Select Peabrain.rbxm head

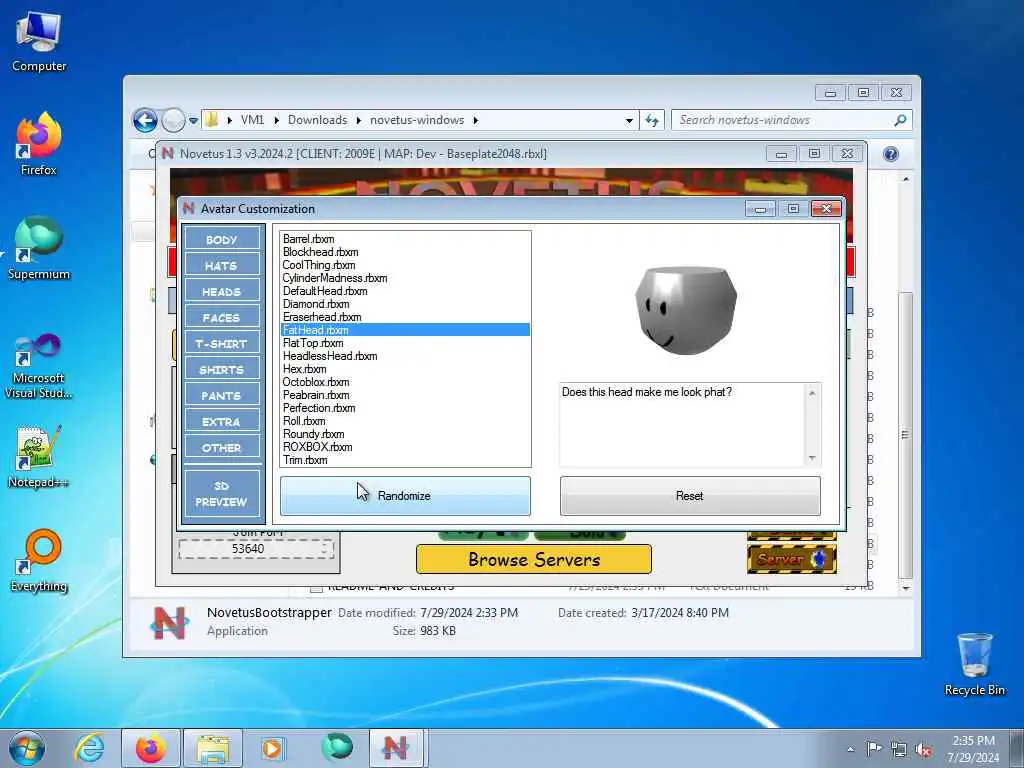point(405,395)
